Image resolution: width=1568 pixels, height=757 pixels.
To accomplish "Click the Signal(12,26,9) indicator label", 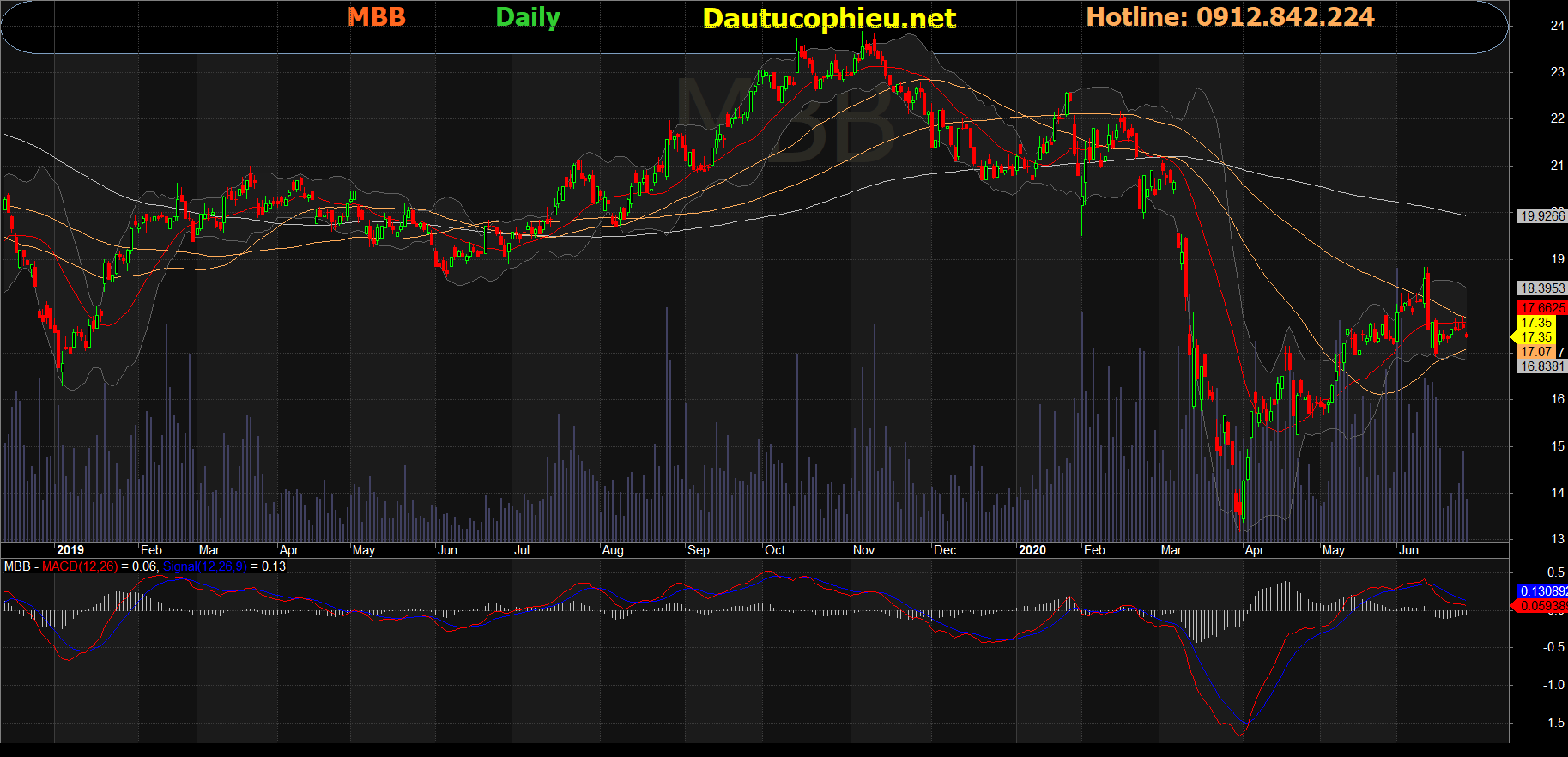I will click(x=204, y=566).
